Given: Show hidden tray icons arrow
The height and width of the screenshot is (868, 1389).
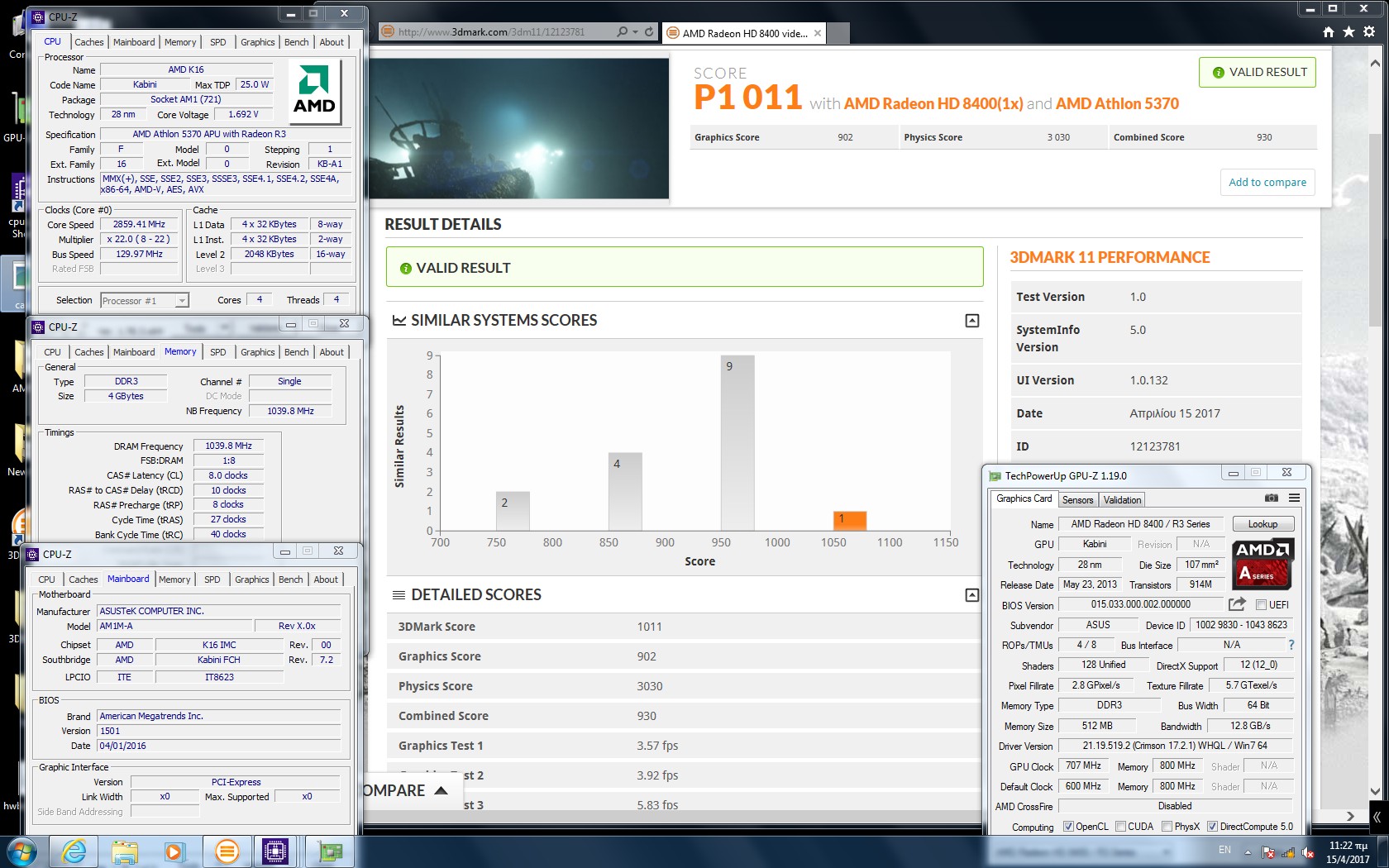Looking at the screenshot, I should tap(1247, 852).
